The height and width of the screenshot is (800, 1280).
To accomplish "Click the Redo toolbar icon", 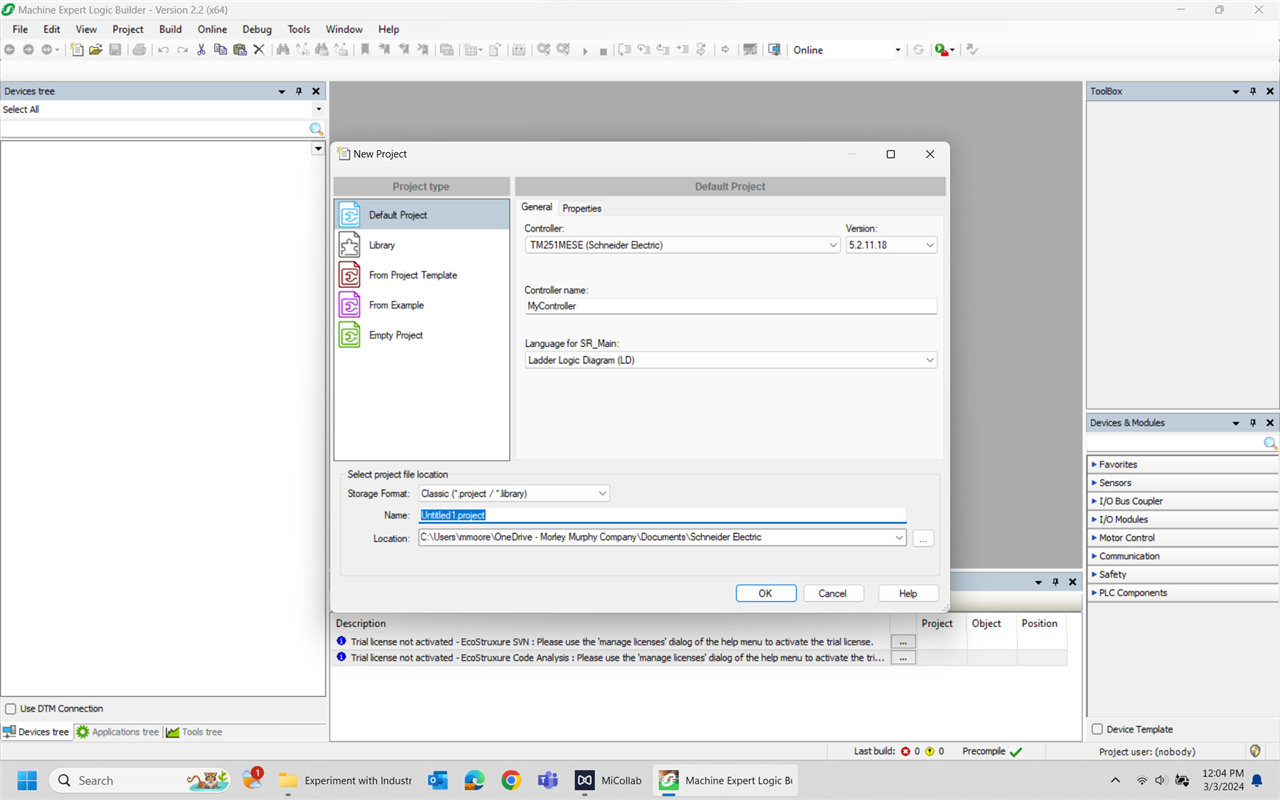I will tap(182, 49).
